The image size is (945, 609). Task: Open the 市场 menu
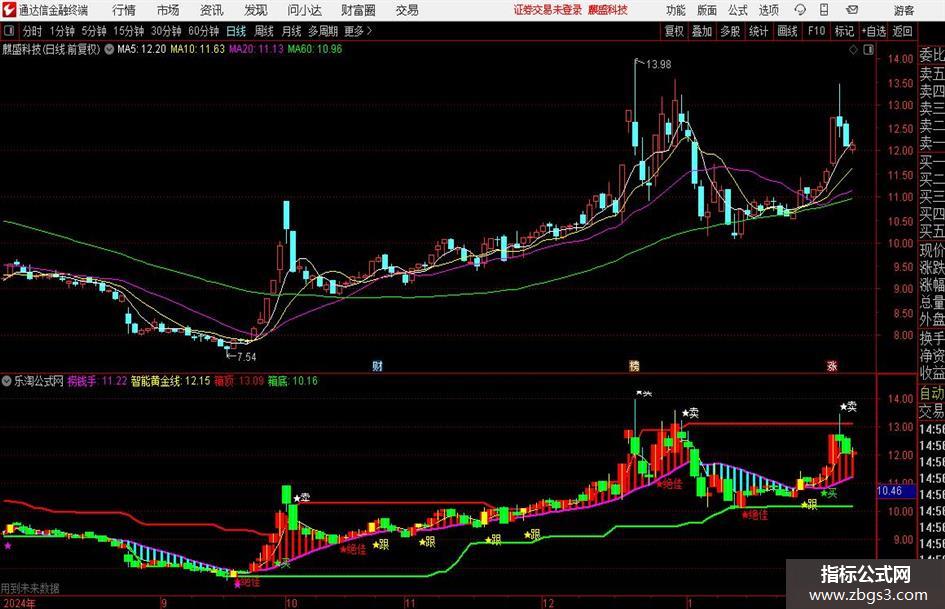[x=168, y=10]
